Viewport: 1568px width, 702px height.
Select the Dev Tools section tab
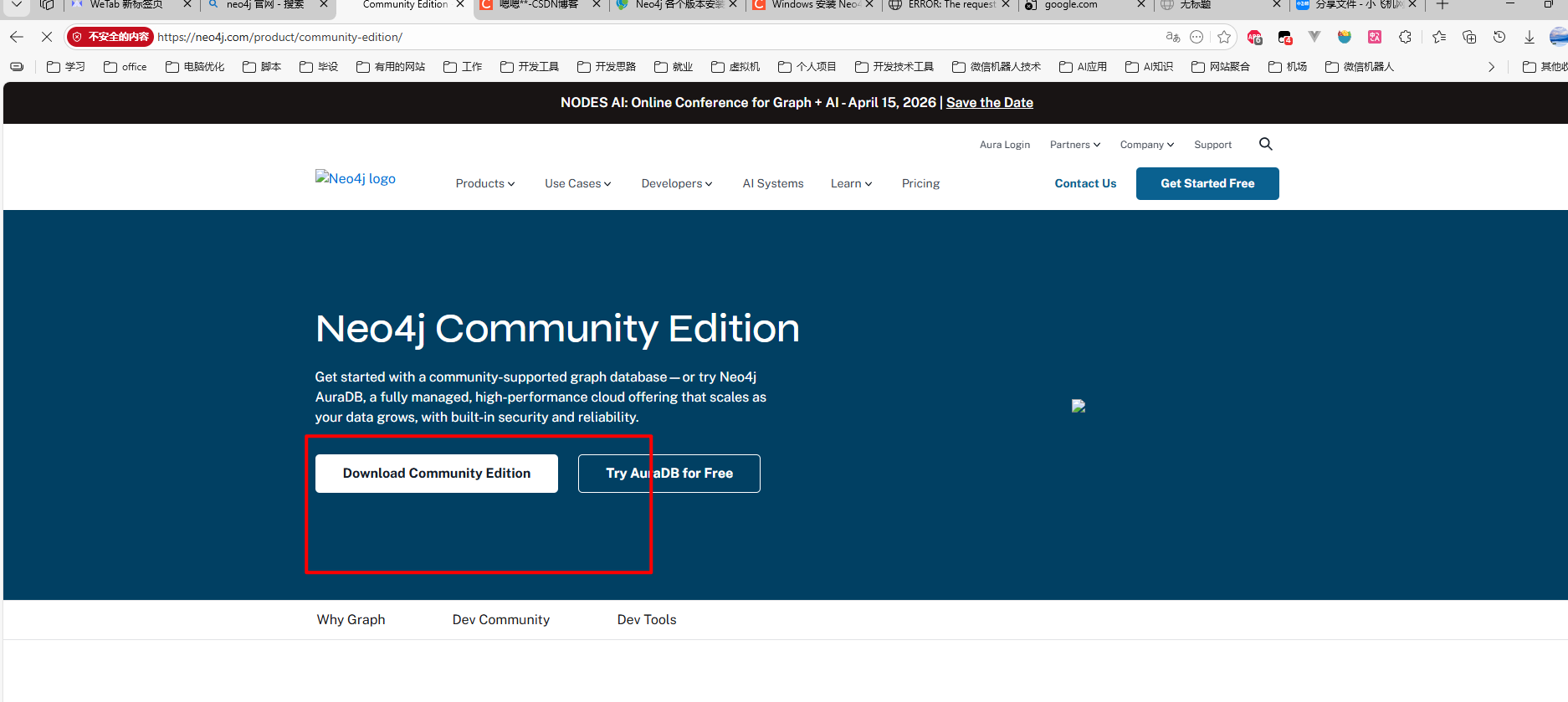(647, 620)
